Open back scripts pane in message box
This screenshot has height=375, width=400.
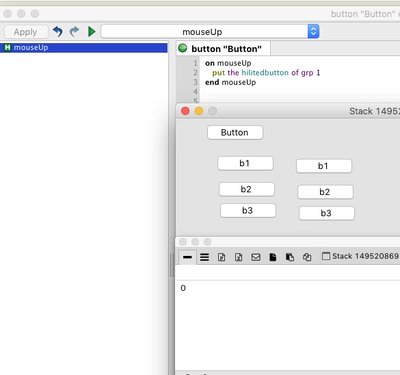290,257
